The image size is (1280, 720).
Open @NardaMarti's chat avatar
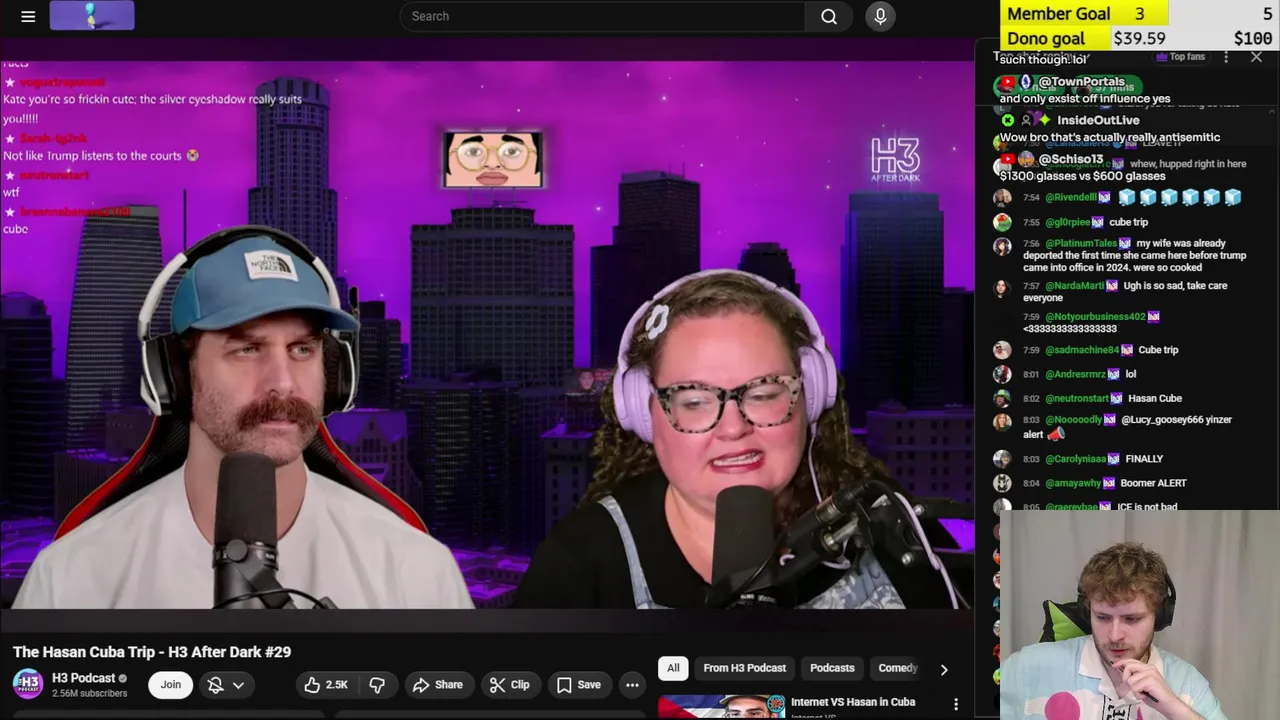coord(1001,289)
